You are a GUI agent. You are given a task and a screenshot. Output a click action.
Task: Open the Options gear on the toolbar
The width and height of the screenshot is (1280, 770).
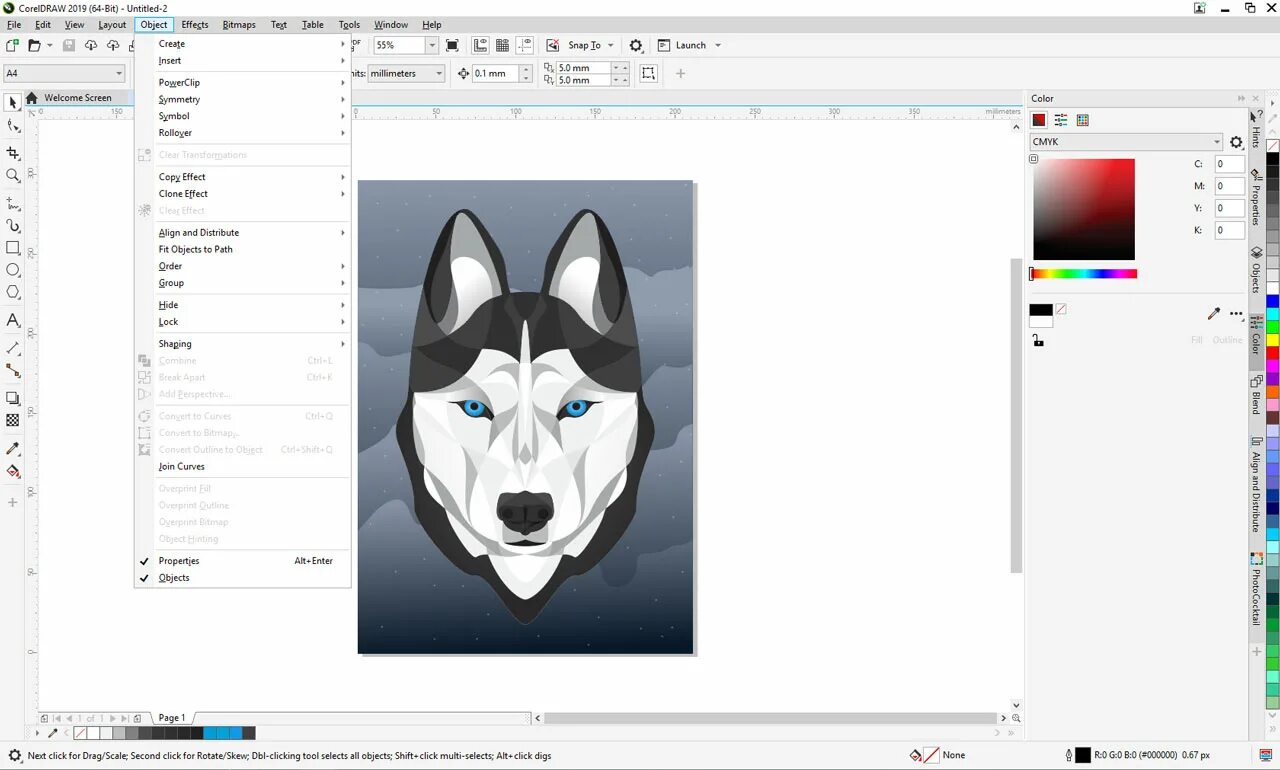(635, 44)
